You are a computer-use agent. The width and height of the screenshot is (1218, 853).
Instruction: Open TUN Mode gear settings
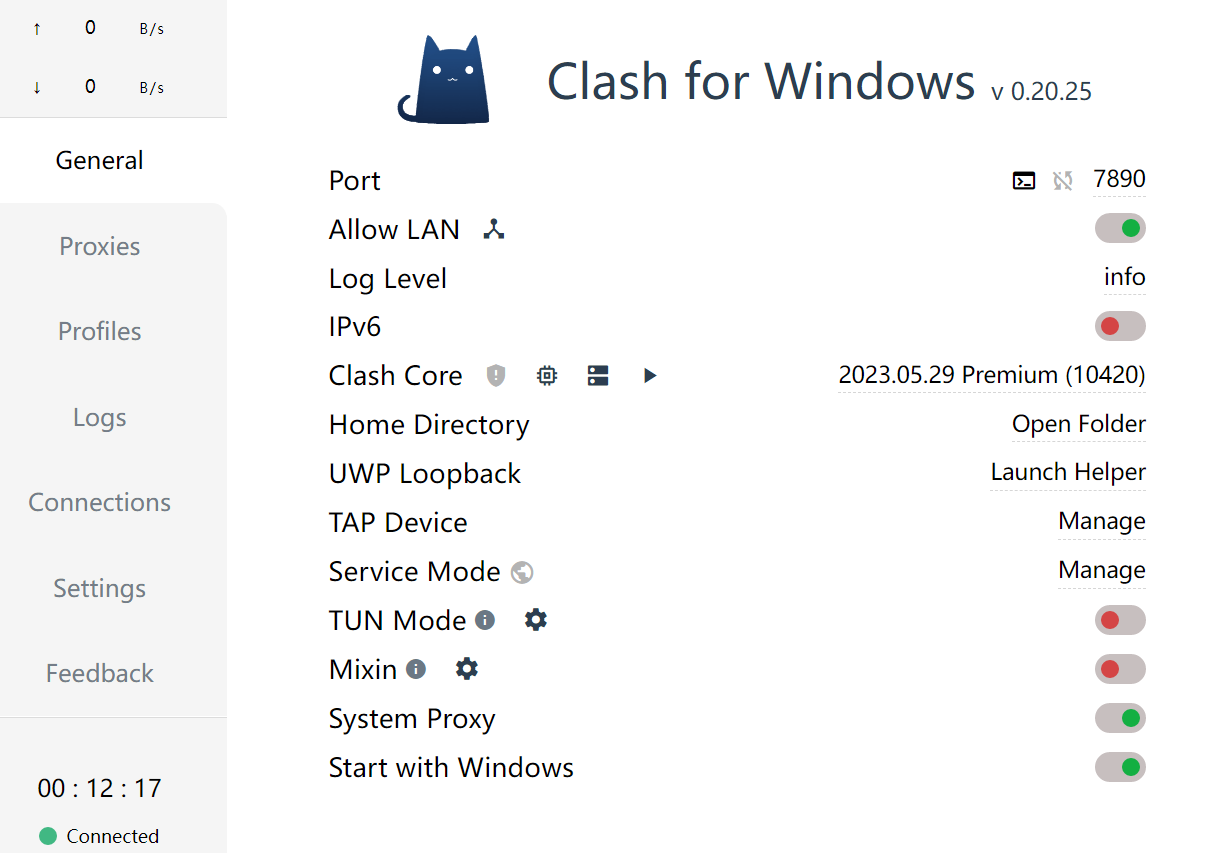[x=536, y=620]
